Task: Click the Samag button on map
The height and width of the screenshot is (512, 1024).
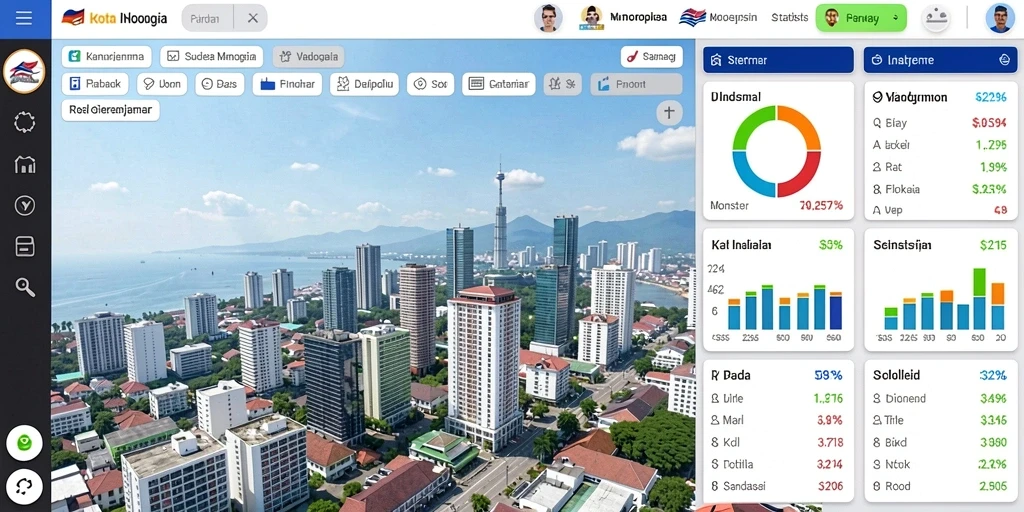Action: 651,57
